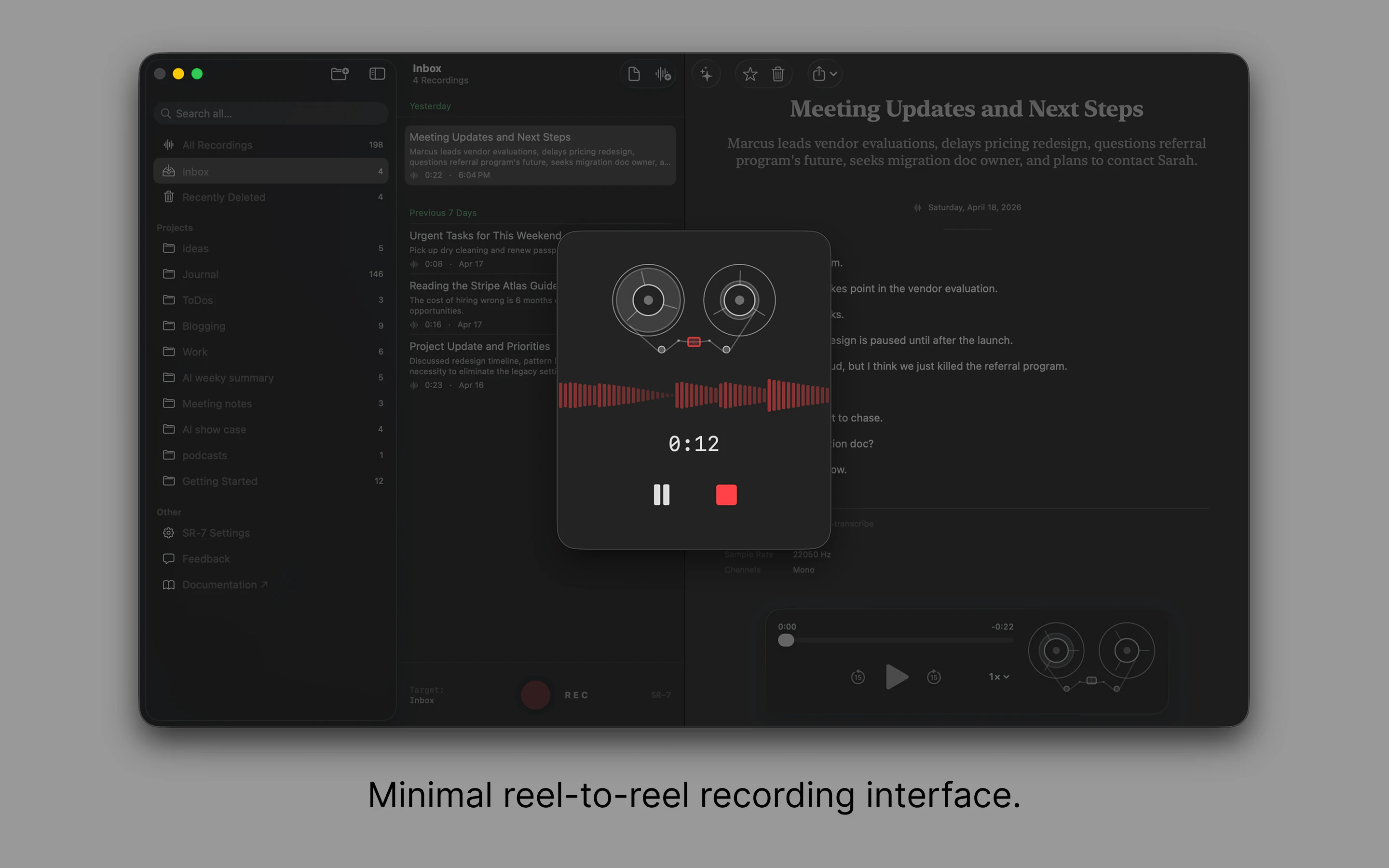The height and width of the screenshot is (868, 1389).
Task: Click the AI sparkle icon
Action: tap(707, 74)
